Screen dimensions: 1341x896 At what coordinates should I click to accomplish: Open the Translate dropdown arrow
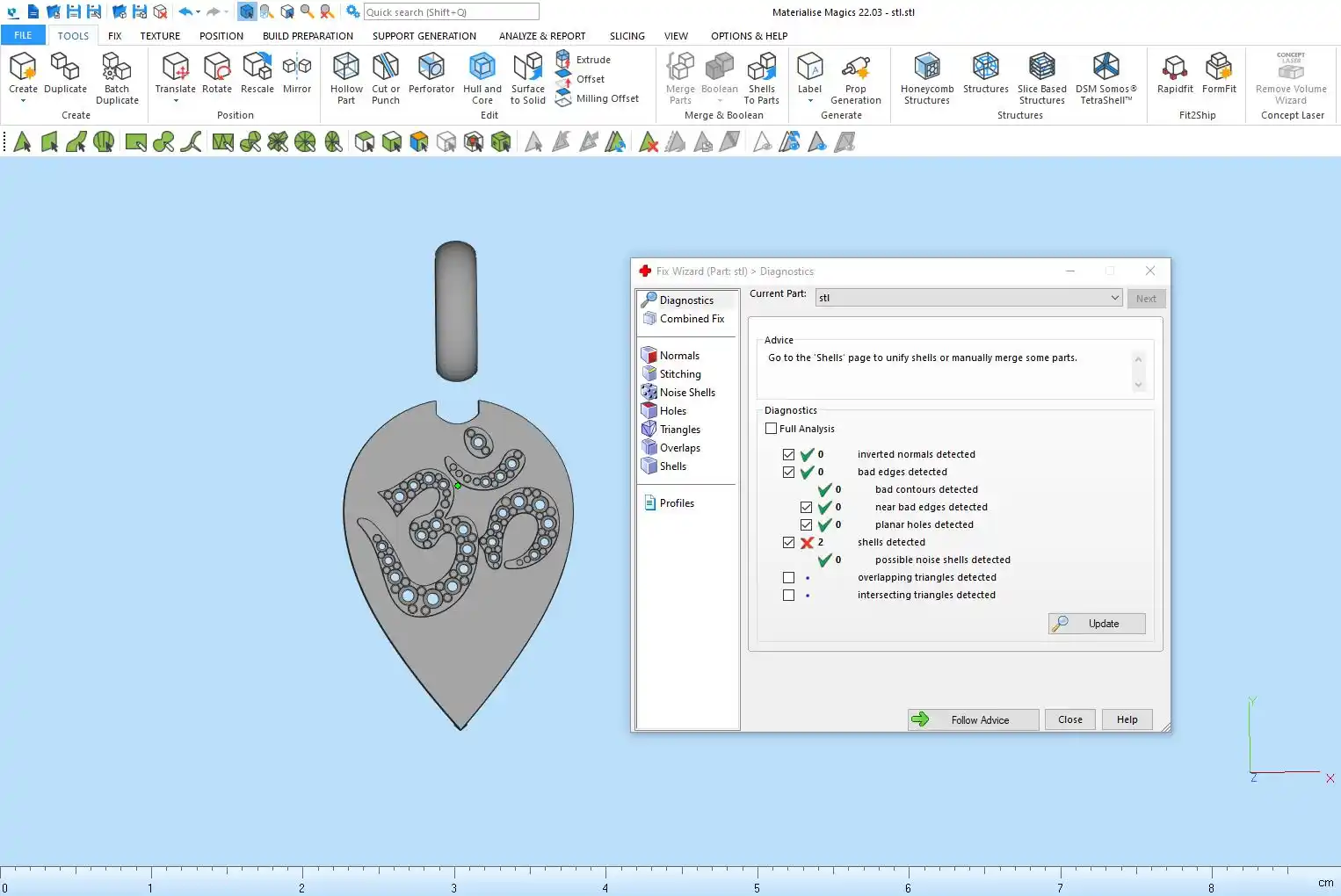(176, 101)
